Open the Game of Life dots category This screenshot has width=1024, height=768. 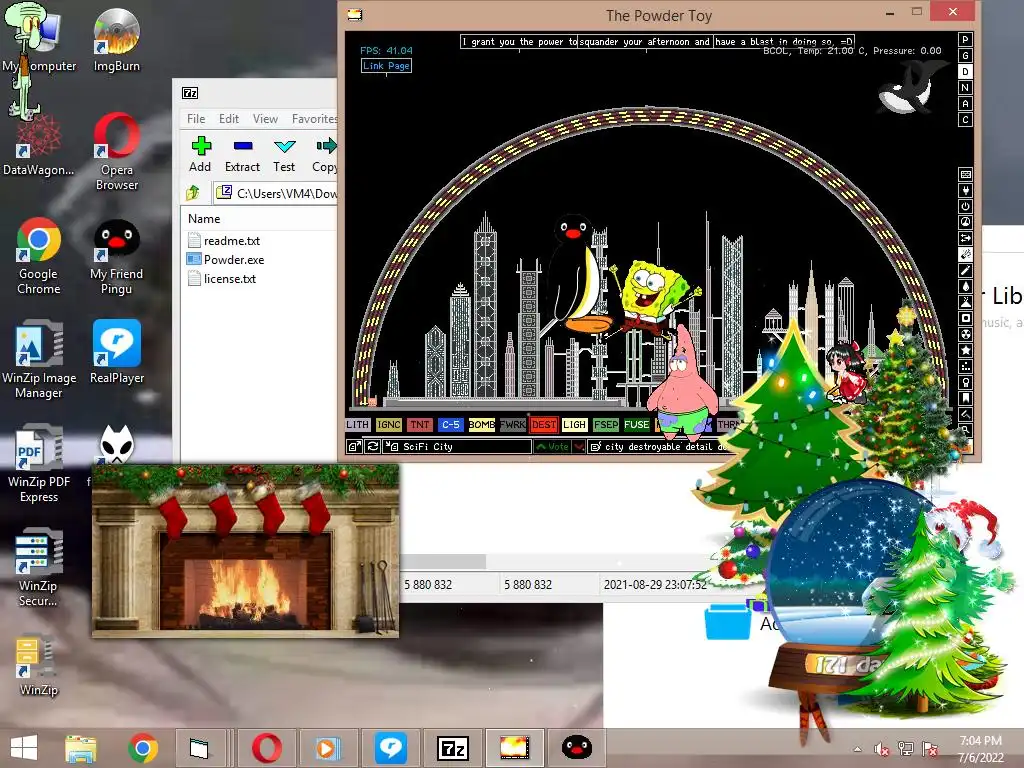coord(965,366)
